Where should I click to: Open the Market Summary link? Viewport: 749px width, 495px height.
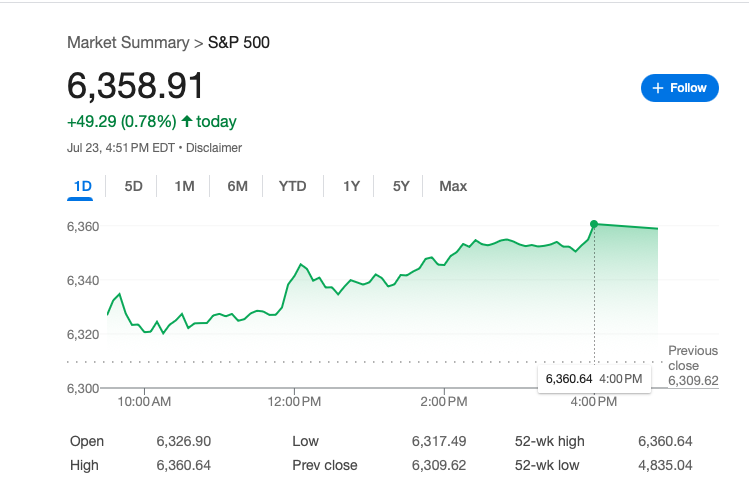pos(127,42)
